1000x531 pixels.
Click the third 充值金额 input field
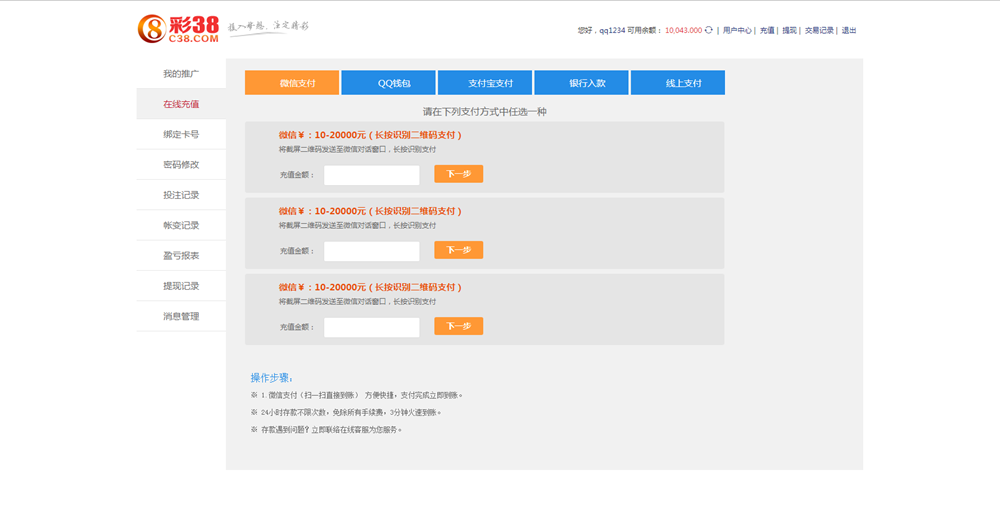(x=371, y=327)
